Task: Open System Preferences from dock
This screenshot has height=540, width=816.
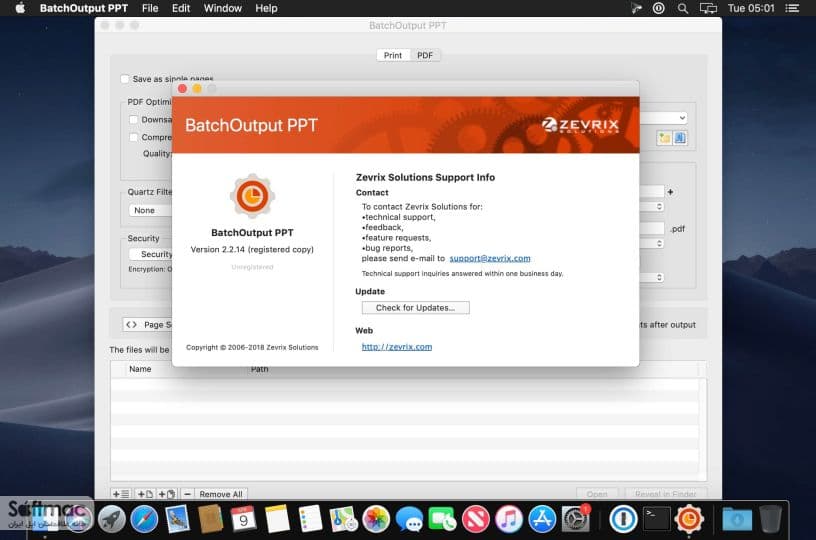Action: (575, 519)
